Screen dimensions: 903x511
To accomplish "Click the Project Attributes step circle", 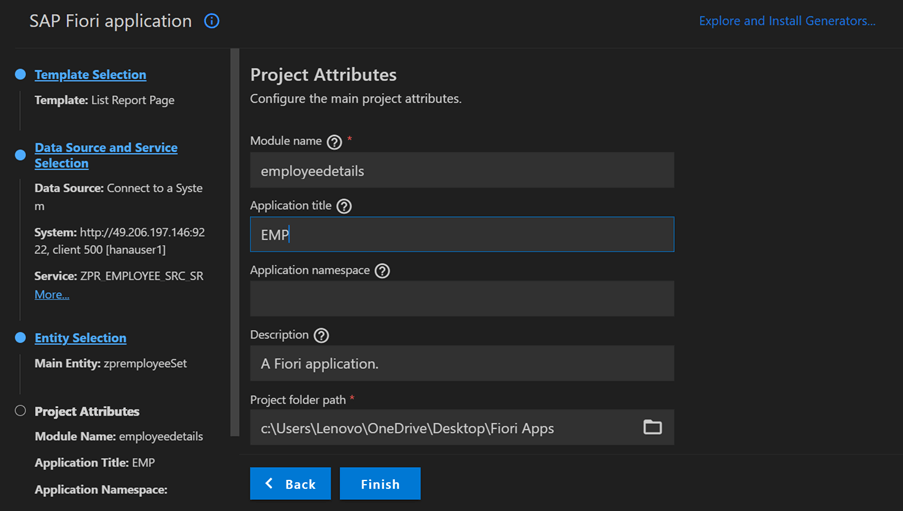I will tap(20, 411).
